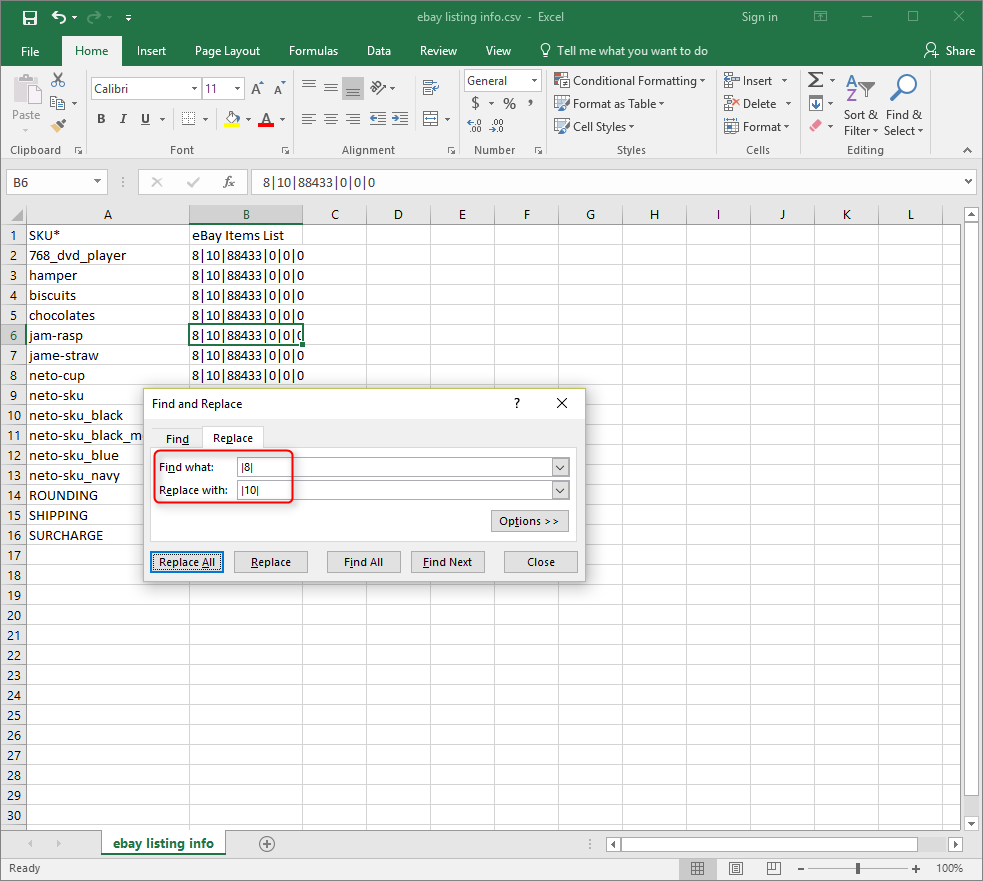Click the Find what input field

pyautogui.click(x=395, y=467)
